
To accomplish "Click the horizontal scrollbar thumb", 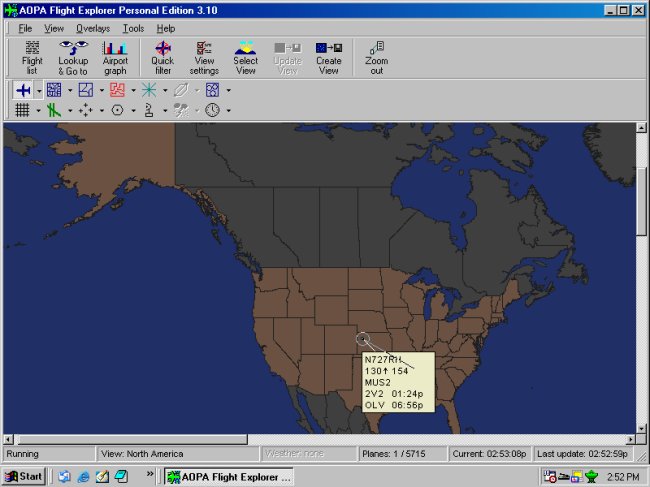I will [131, 439].
